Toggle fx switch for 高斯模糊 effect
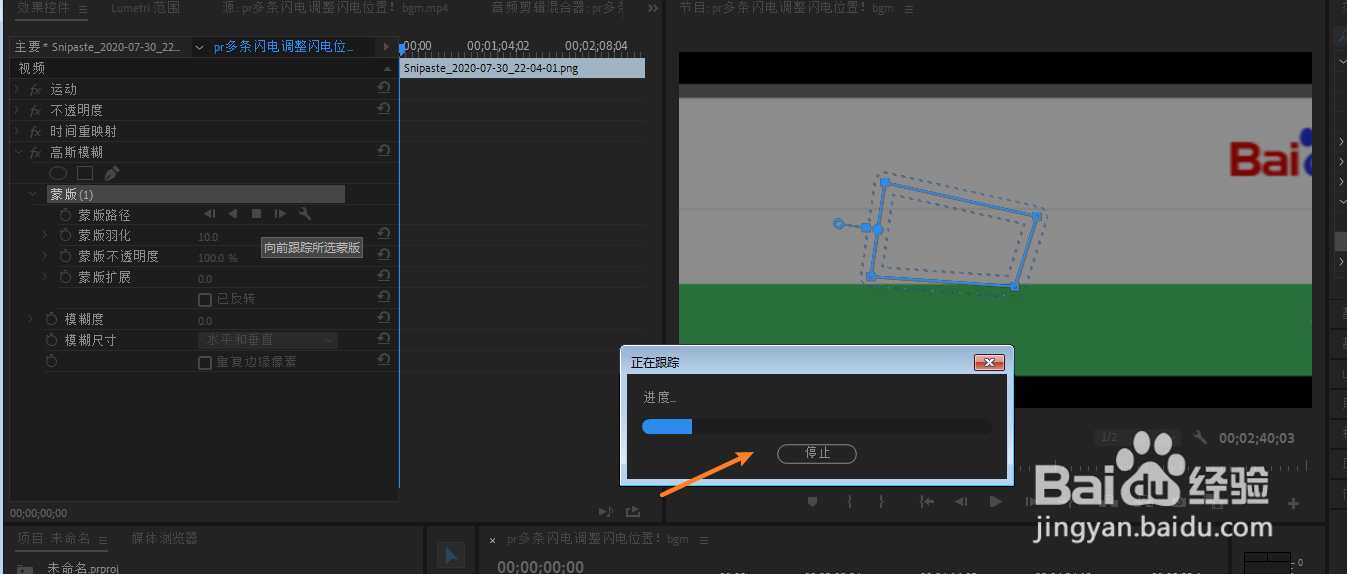This screenshot has width=1347, height=574. (36, 153)
